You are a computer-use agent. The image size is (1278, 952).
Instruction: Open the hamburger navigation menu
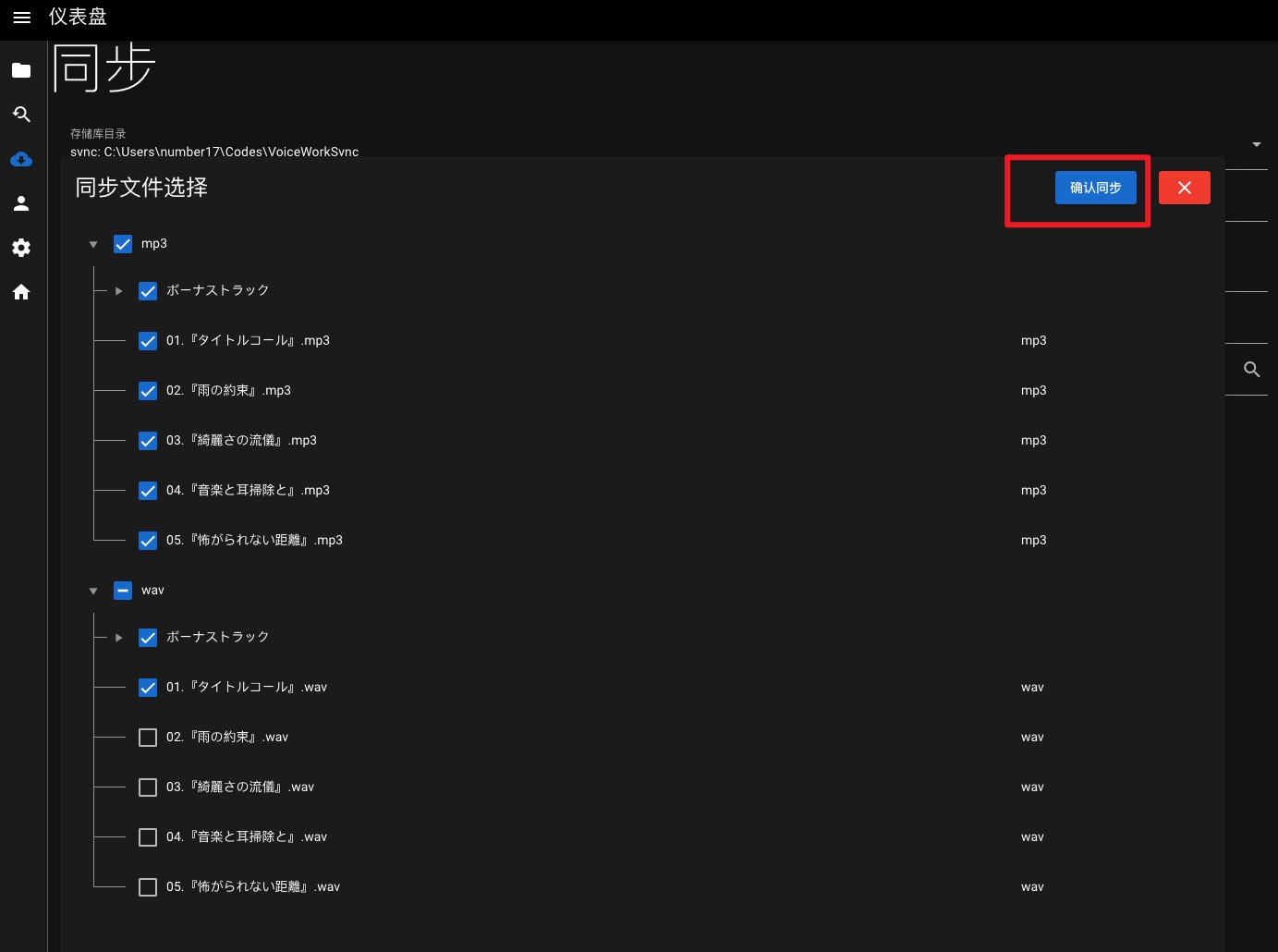coord(22,18)
